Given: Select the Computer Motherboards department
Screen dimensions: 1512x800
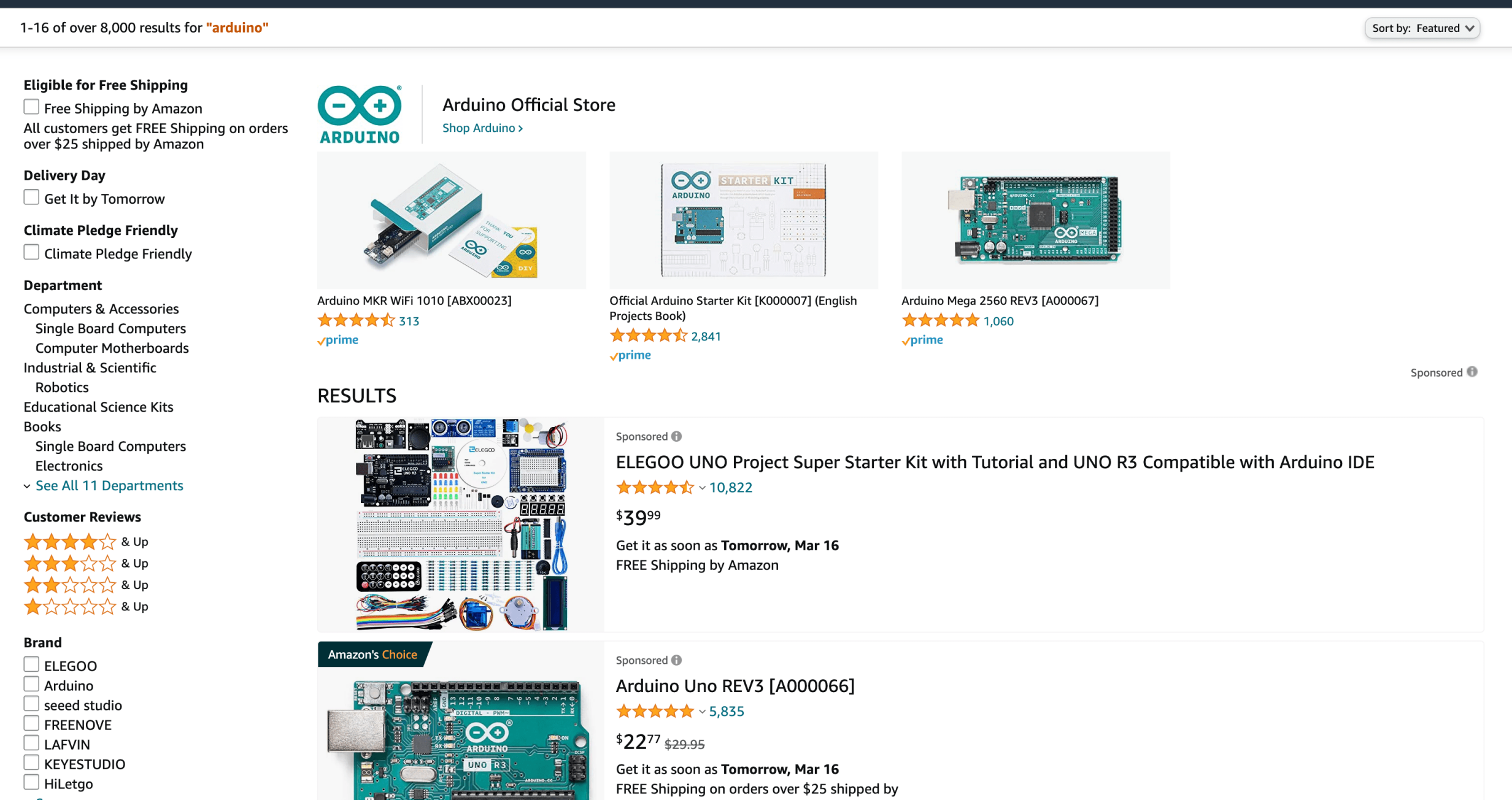Looking at the screenshot, I should (x=112, y=348).
